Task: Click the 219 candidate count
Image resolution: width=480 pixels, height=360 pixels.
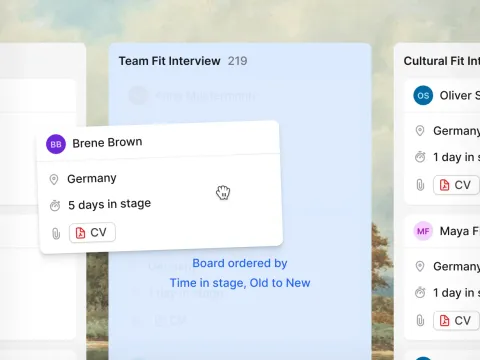Action: (x=237, y=61)
